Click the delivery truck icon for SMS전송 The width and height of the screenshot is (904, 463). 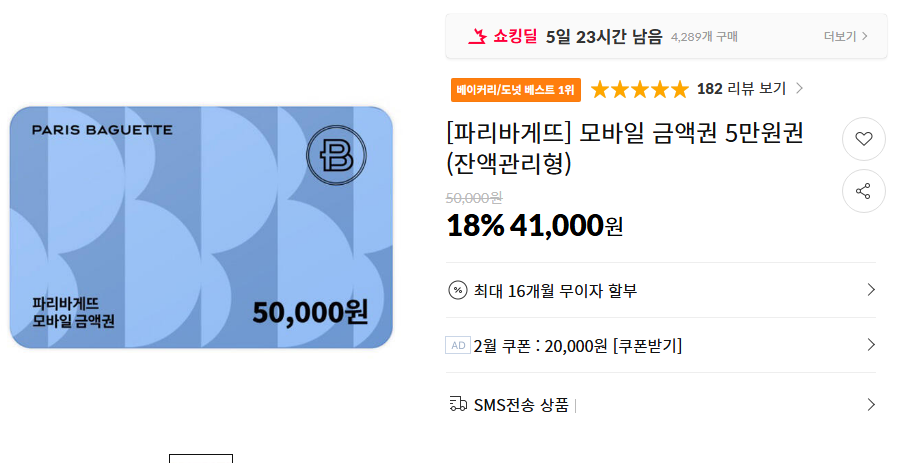[458, 405]
